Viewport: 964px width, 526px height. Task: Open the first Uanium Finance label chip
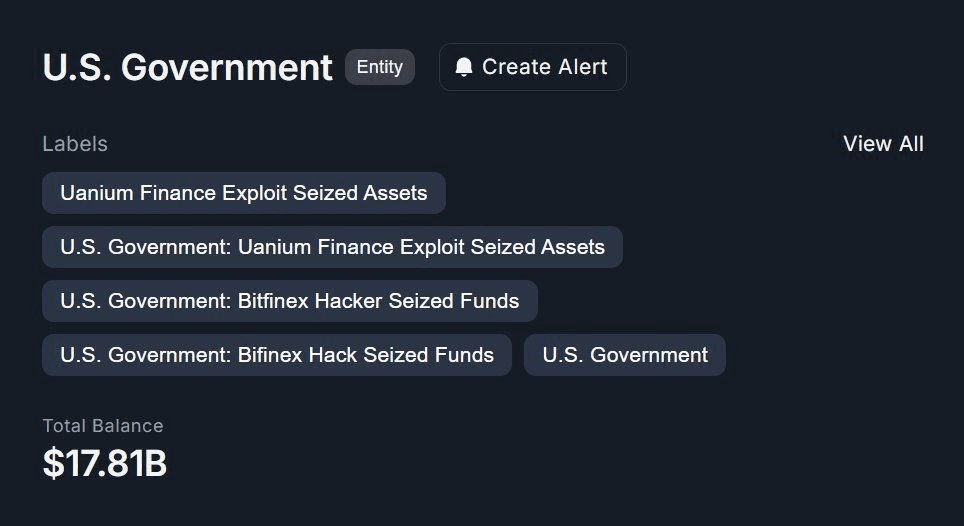(x=243, y=193)
